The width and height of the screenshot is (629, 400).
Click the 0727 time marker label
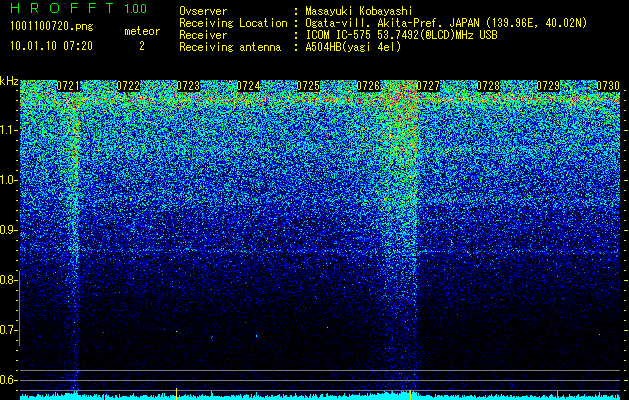(x=428, y=86)
